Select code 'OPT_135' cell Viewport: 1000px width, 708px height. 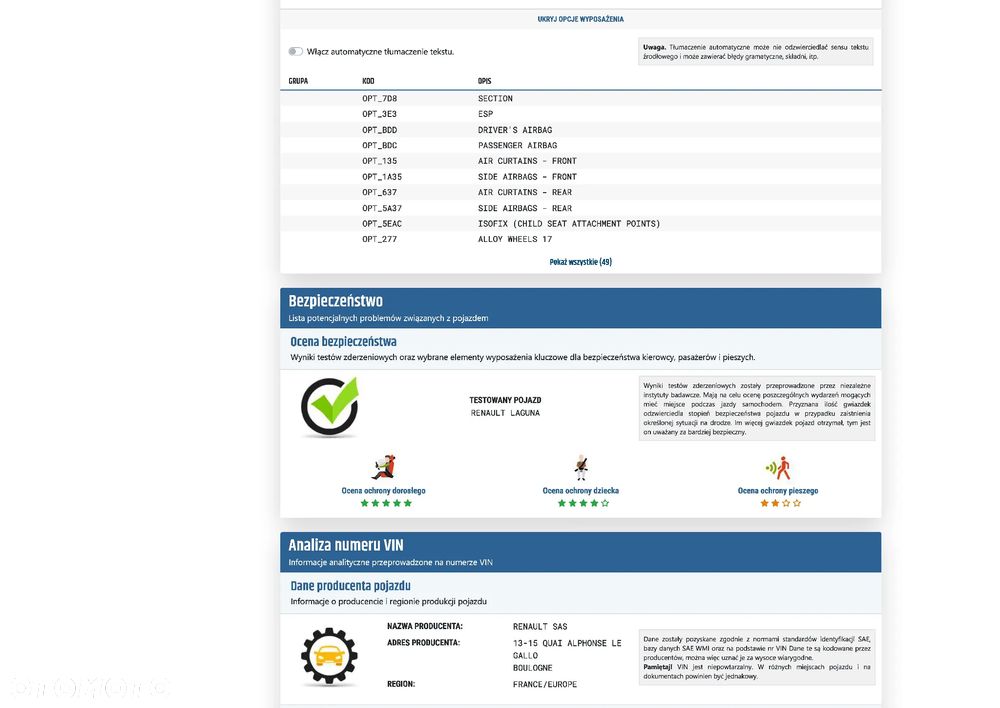tap(379, 161)
